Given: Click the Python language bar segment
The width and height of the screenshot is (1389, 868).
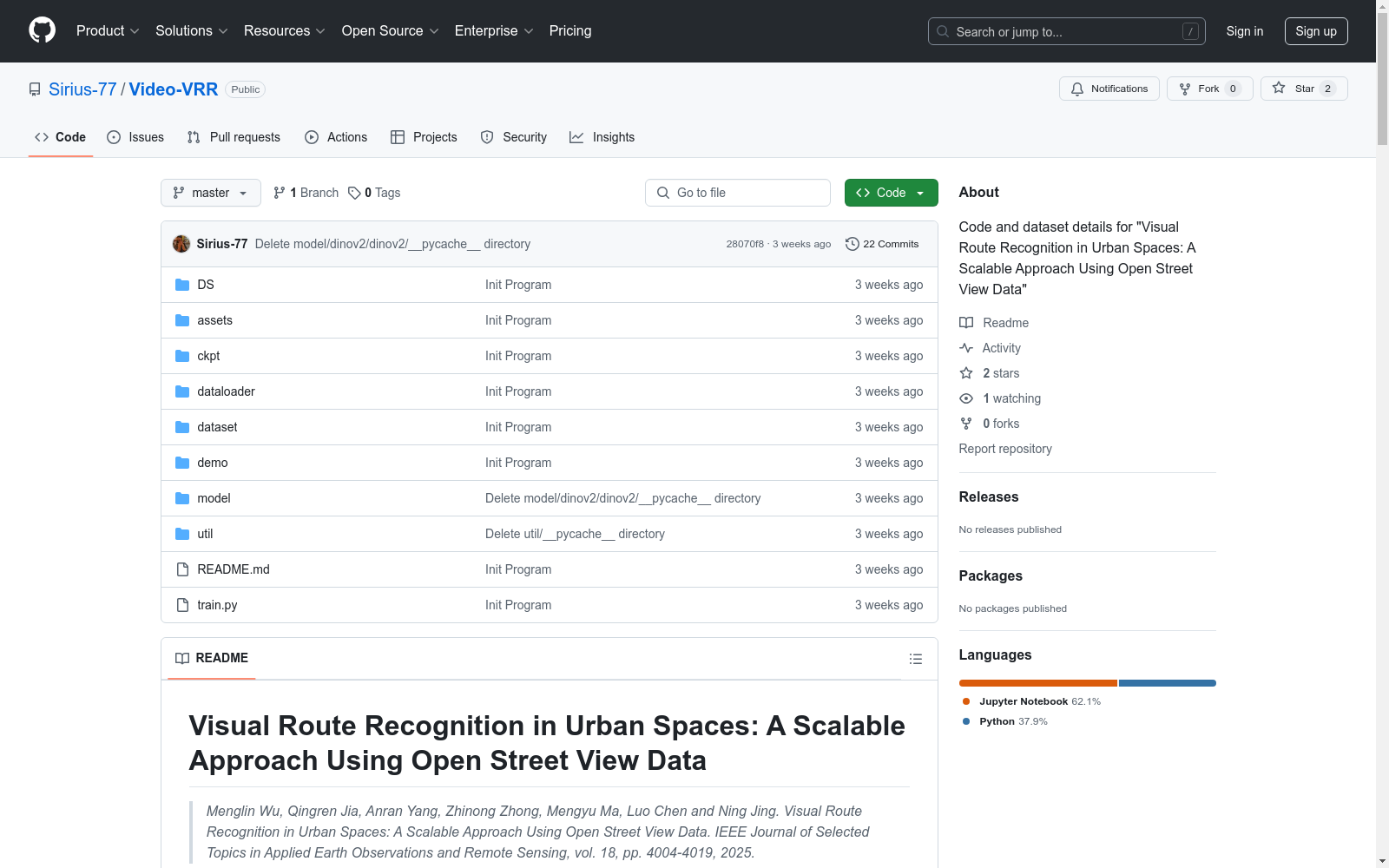Looking at the screenshot, I should click(x=1168, y=683).
